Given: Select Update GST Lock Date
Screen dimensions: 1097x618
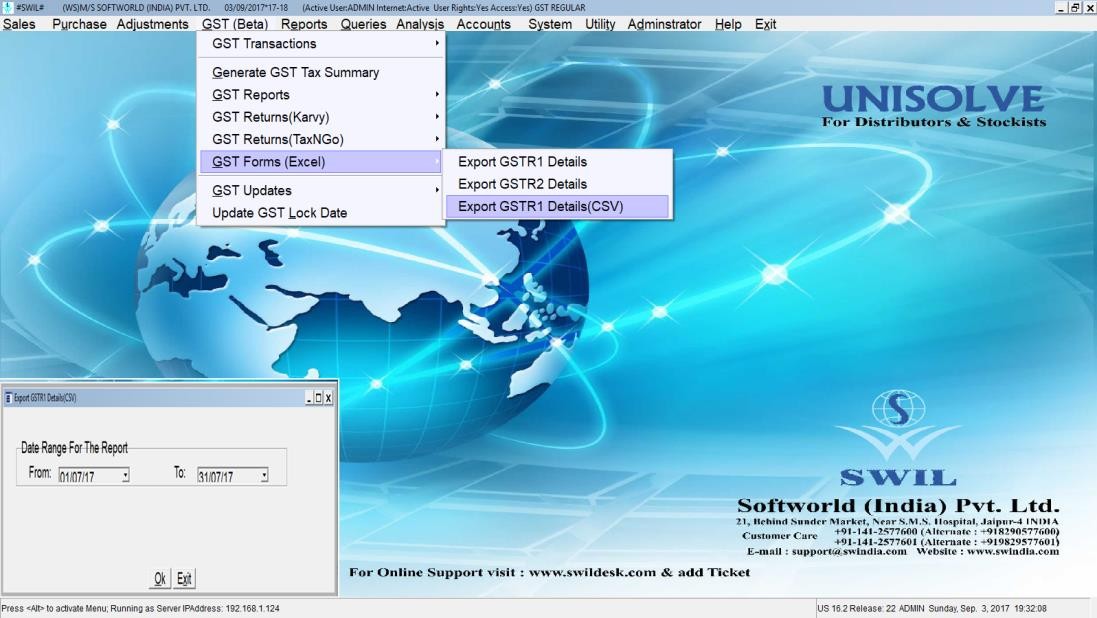Looking at the screenshot, I should tap(321, 213).
